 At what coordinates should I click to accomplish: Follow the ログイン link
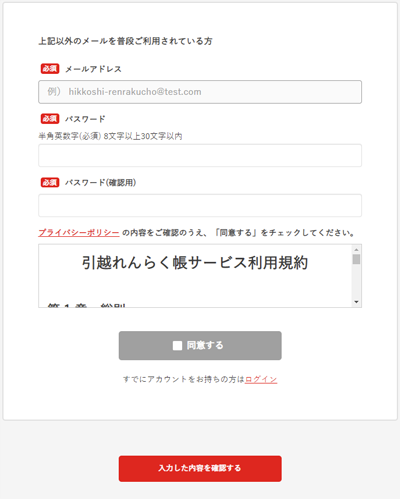[x=261, y=379]
